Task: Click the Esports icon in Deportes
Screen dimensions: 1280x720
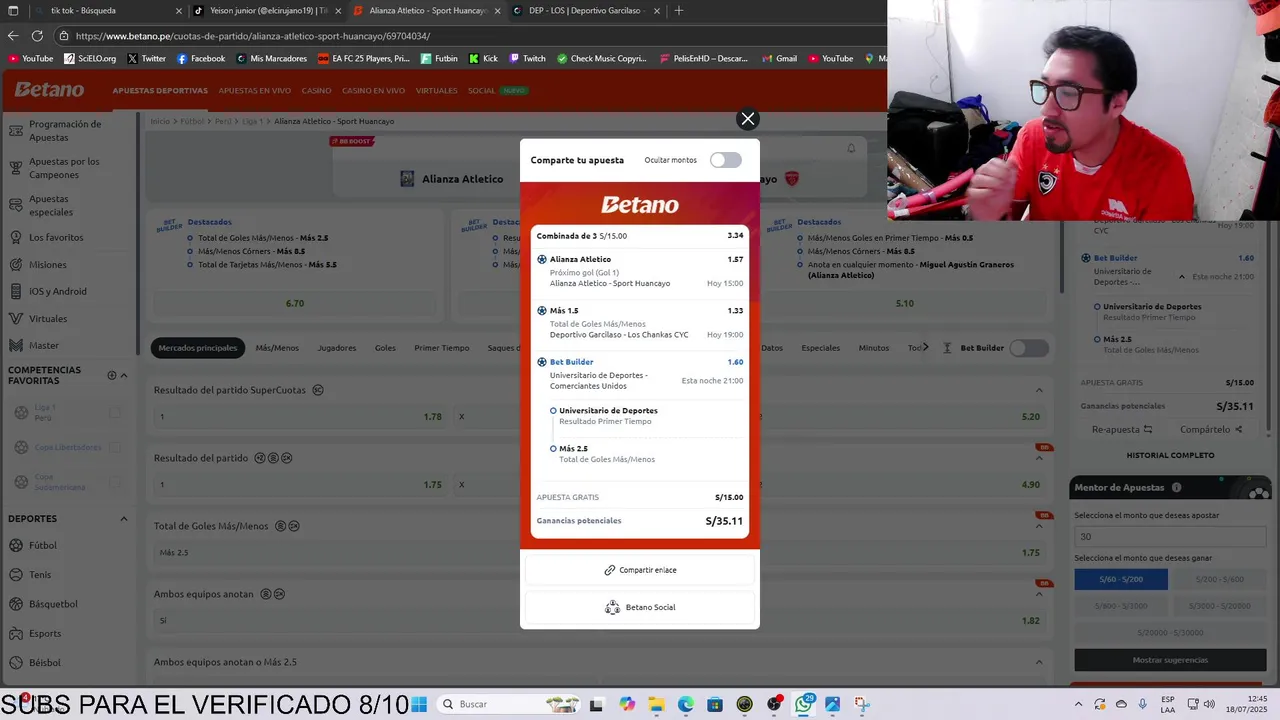Action: click(x=16, y=633)
